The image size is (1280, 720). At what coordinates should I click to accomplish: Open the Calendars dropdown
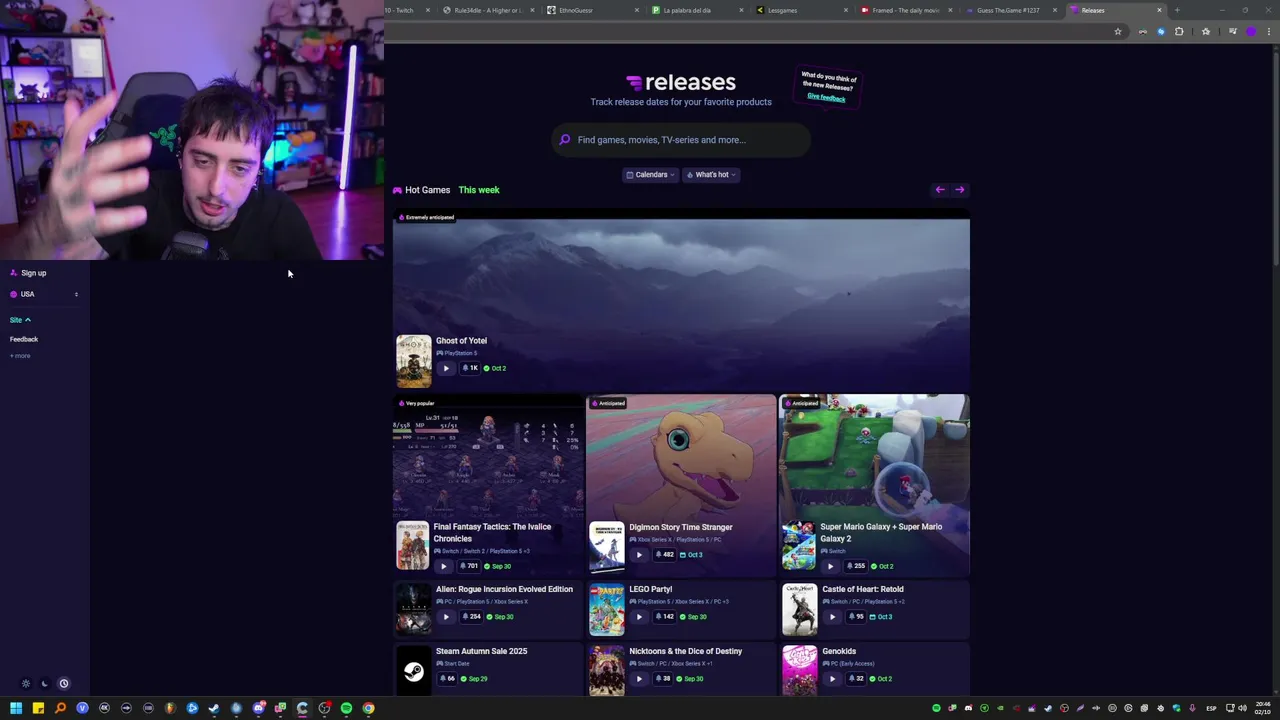[650, 175]
